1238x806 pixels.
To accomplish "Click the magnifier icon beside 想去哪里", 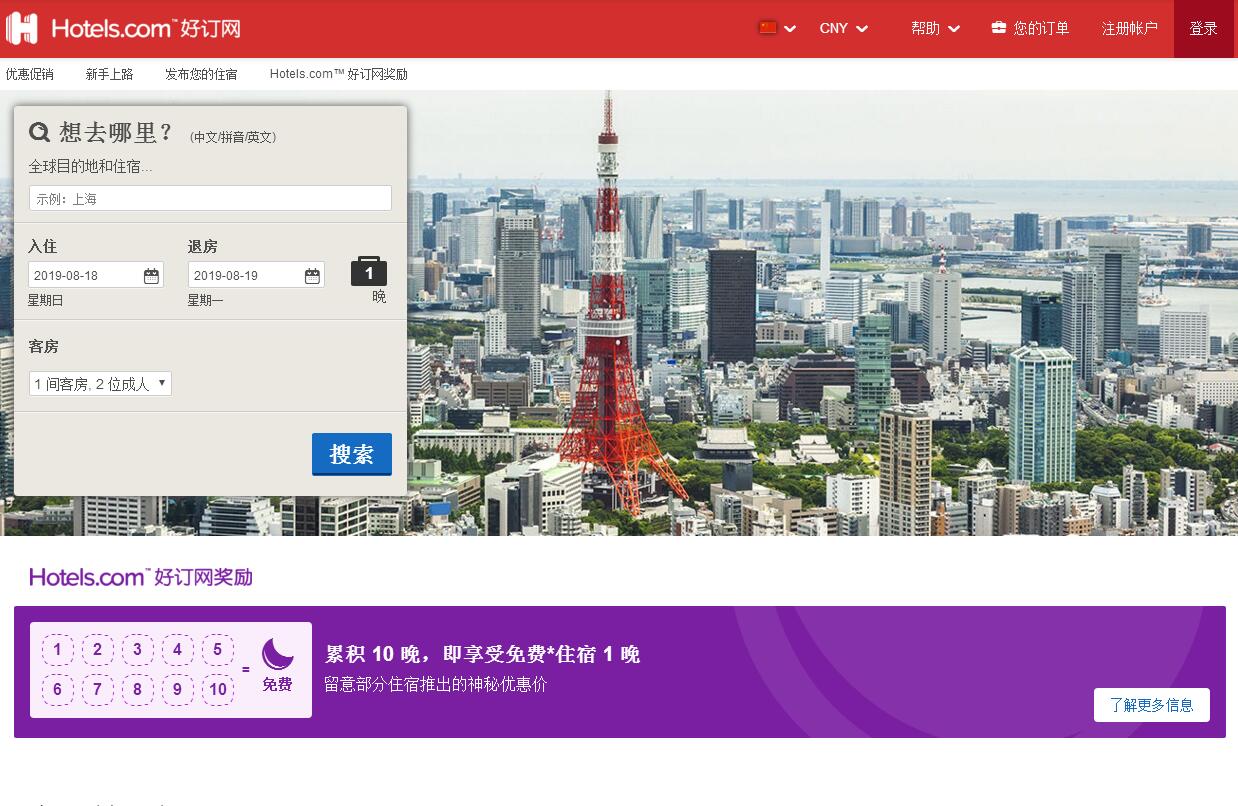I will (x=39, y=133).
